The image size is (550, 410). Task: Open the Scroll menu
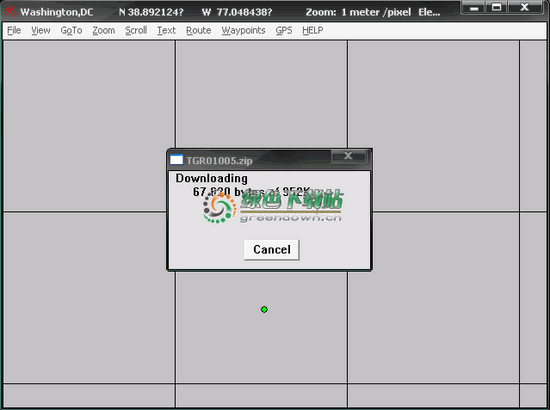(136, 31)
